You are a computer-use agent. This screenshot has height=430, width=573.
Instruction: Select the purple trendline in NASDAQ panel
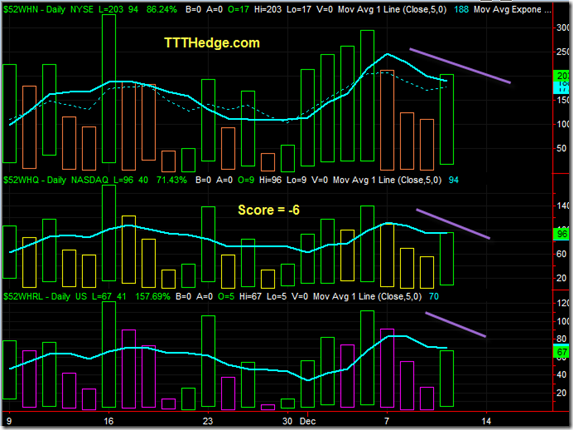tap(453, 224)
